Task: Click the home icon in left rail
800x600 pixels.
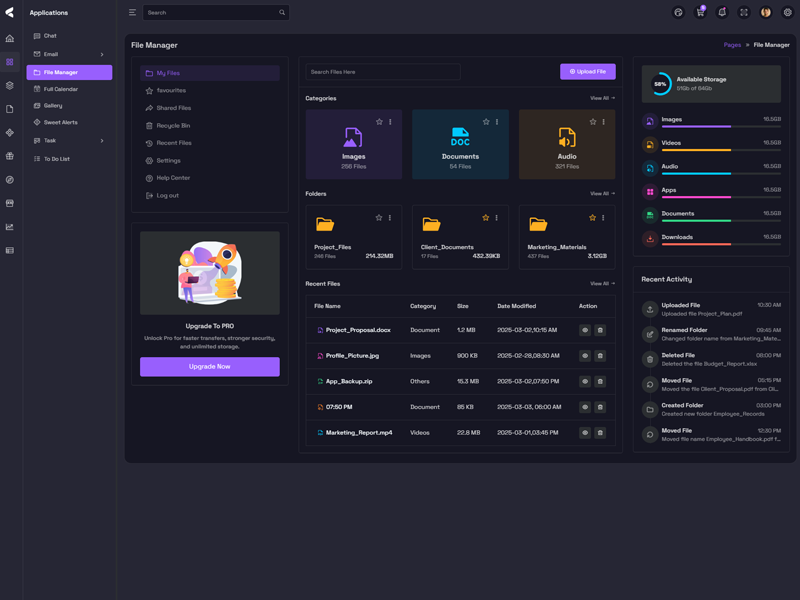Action: pyautogui.click(x=10, y=39)
